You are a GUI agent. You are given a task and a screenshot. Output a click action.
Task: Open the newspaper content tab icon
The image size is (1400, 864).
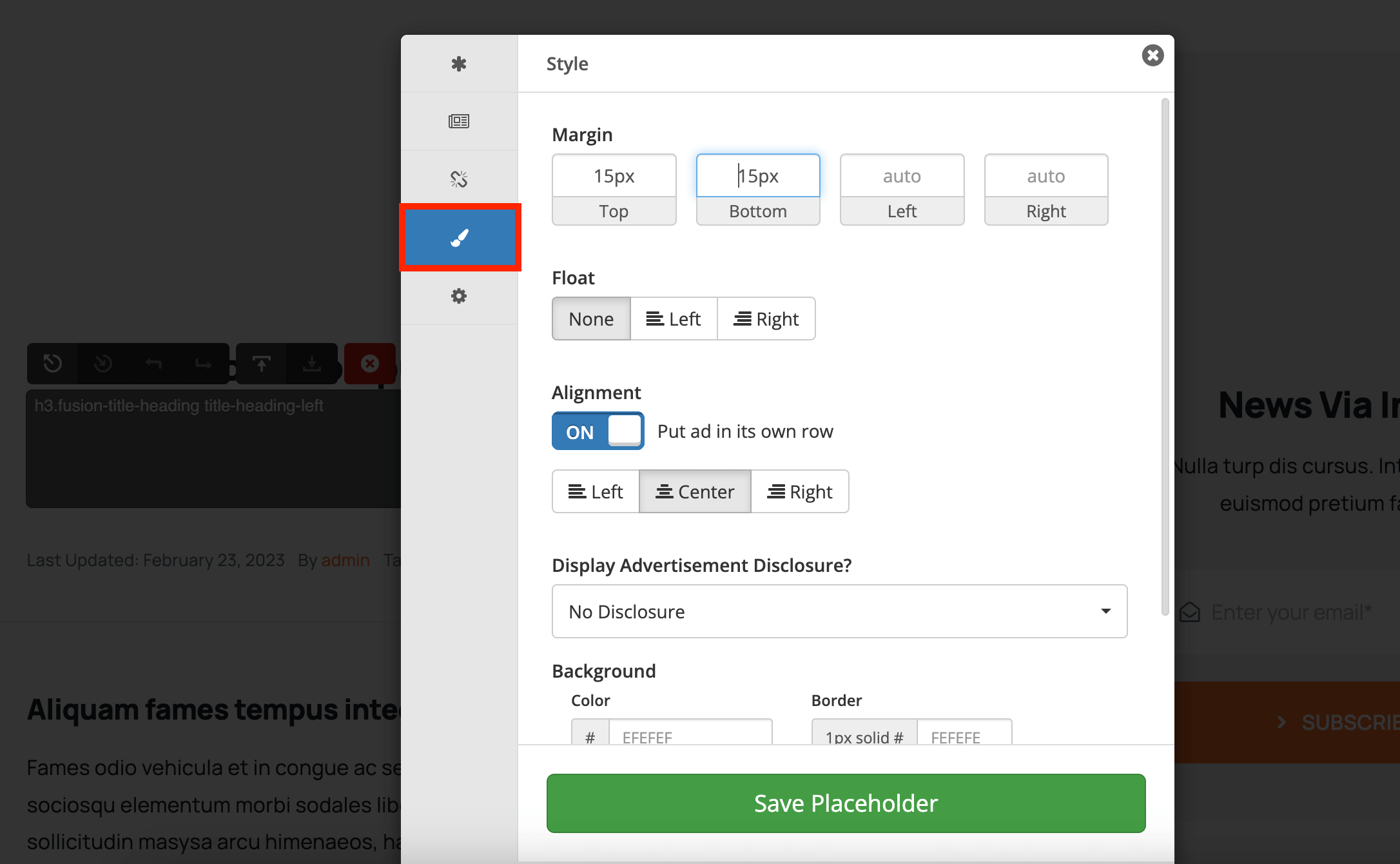[x=459, y=121]
